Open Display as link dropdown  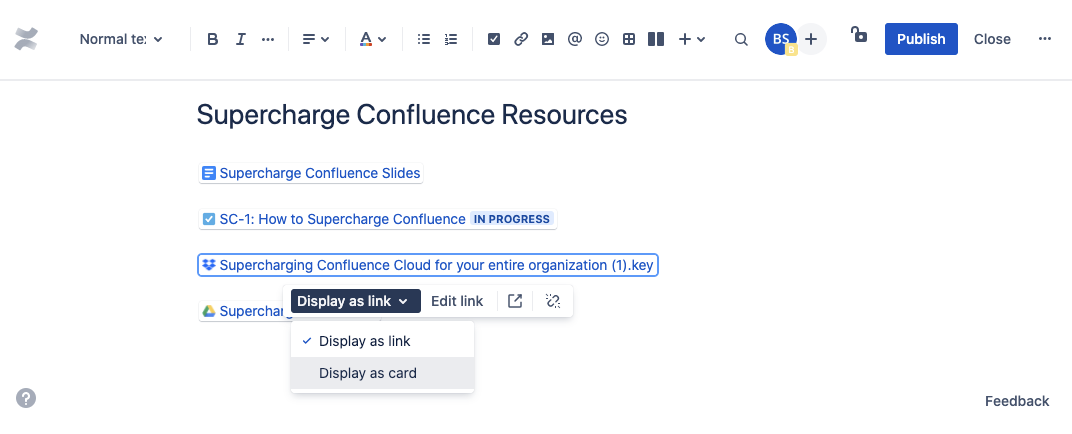pos(356,301)
